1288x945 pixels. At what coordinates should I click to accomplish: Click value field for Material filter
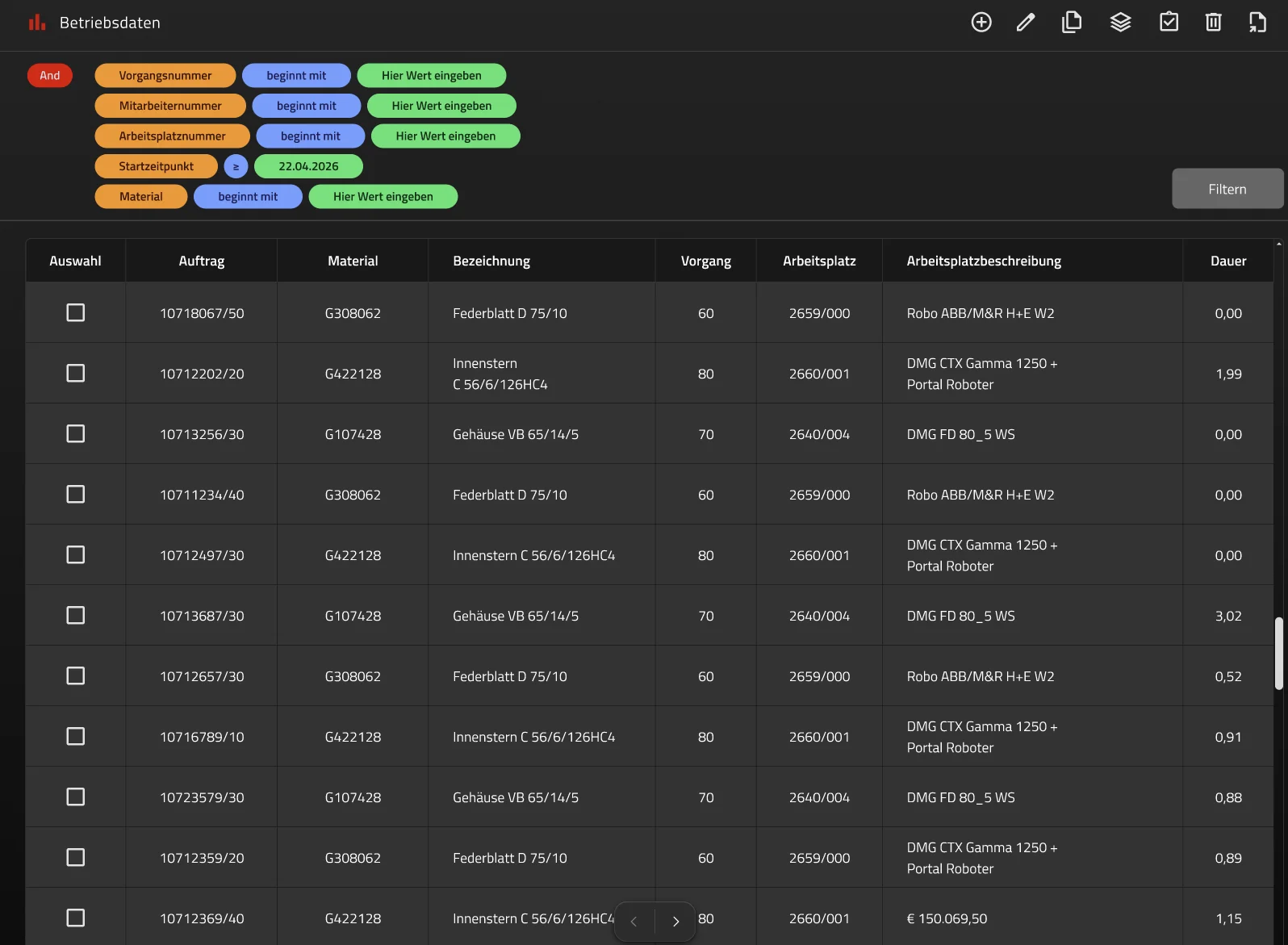(383, 196)
